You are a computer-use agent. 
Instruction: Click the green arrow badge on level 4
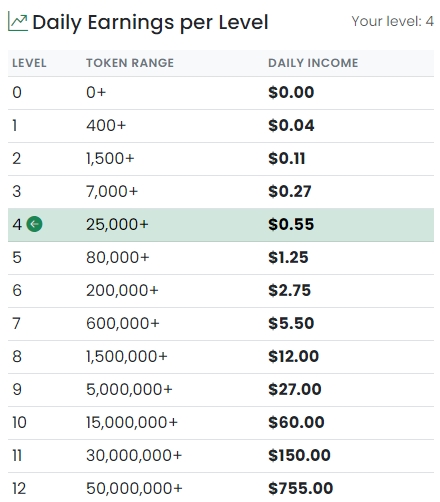[x=35, y=224]
